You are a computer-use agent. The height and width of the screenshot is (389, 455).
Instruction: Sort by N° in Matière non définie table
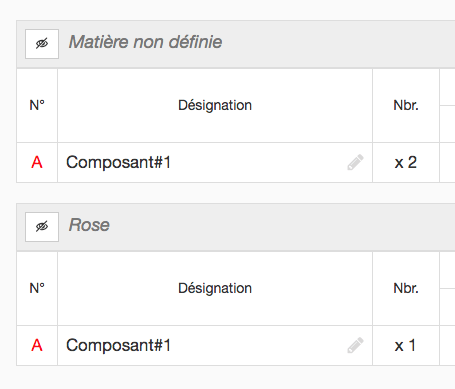tap(37, 105)
